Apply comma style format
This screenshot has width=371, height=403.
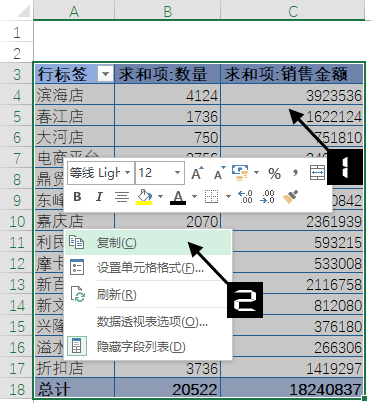(x=295, y=173)
